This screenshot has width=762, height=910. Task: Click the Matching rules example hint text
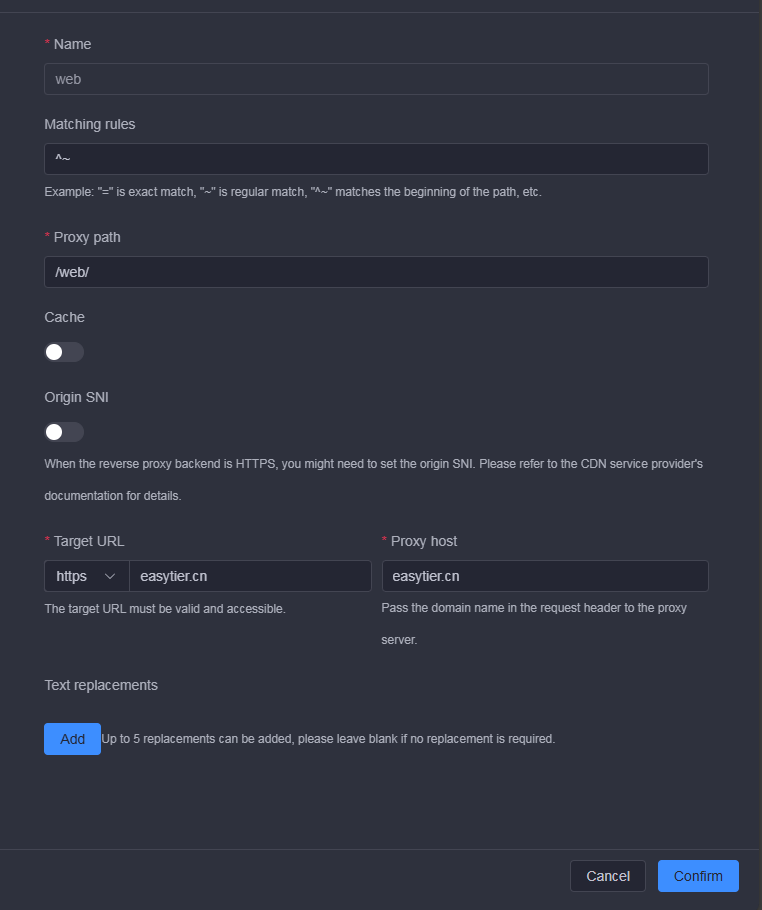click(293, 192)
